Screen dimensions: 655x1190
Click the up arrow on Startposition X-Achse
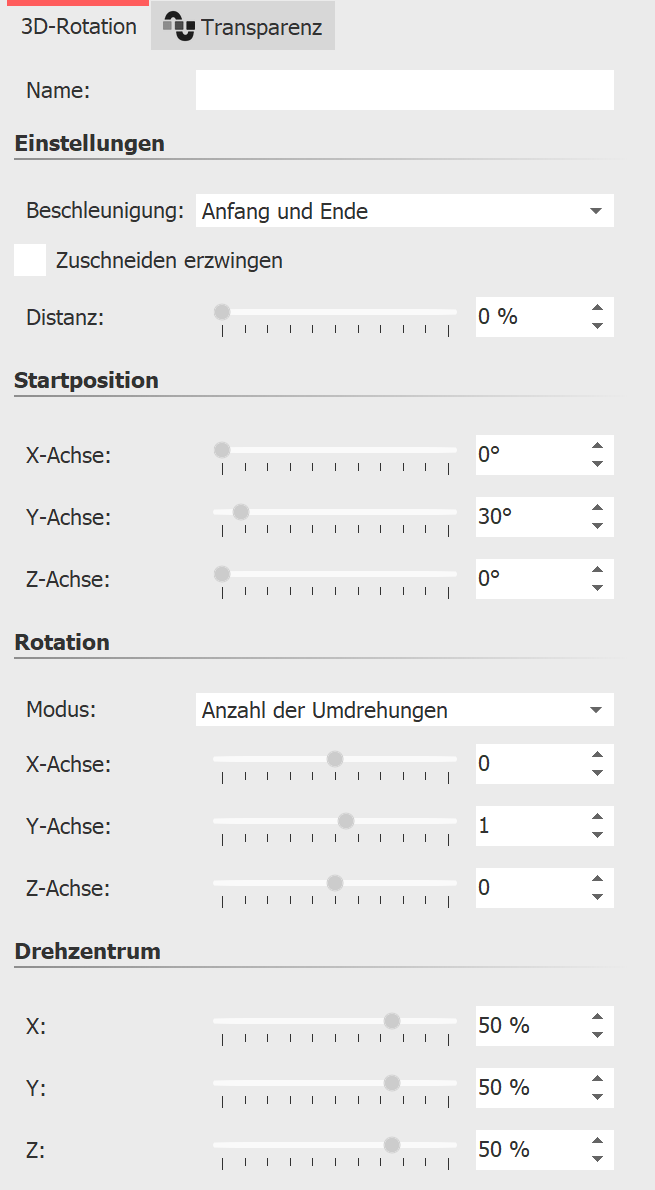[x=596, y=443]
